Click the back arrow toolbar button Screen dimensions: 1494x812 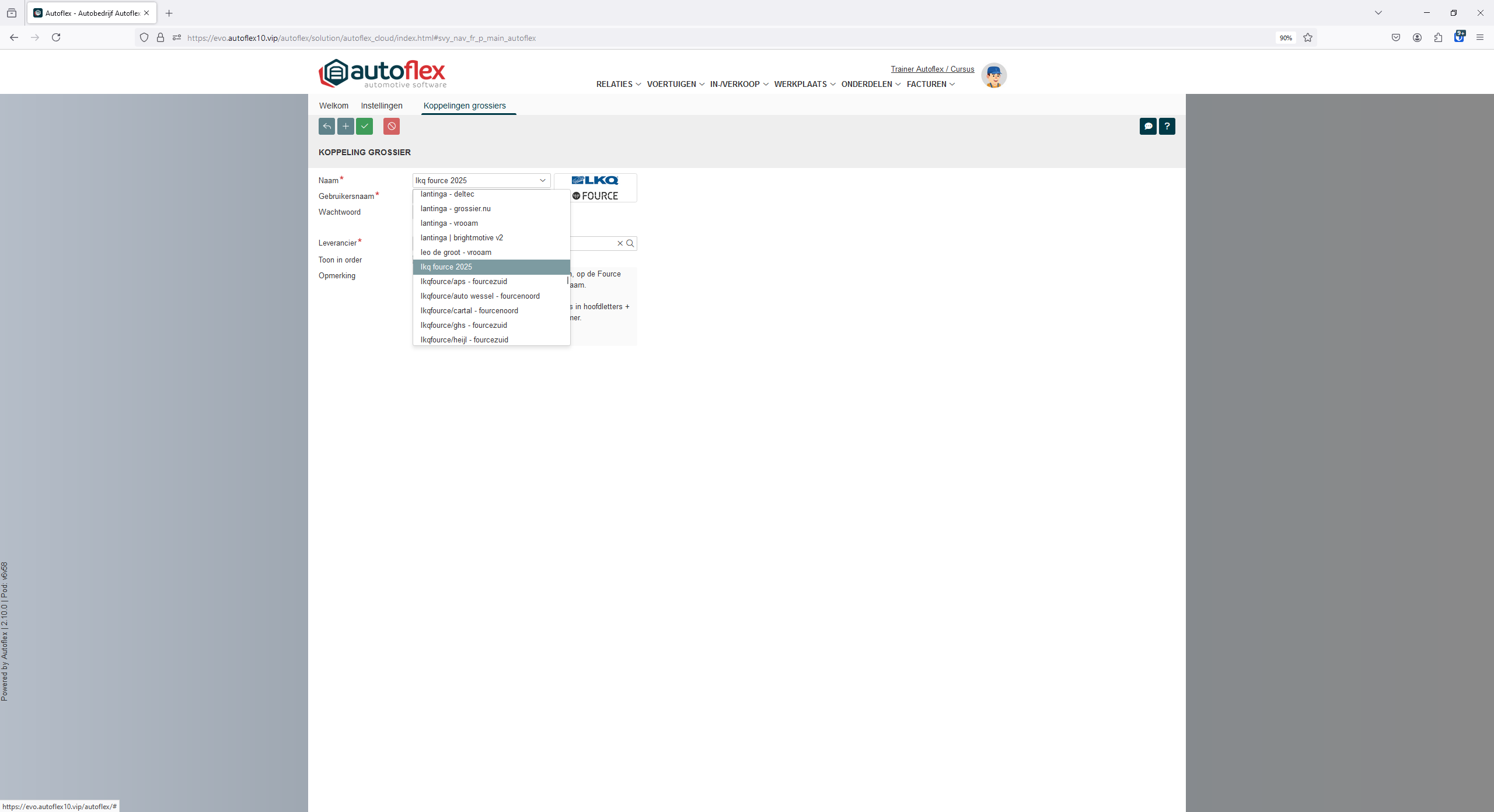pos(327,126)
